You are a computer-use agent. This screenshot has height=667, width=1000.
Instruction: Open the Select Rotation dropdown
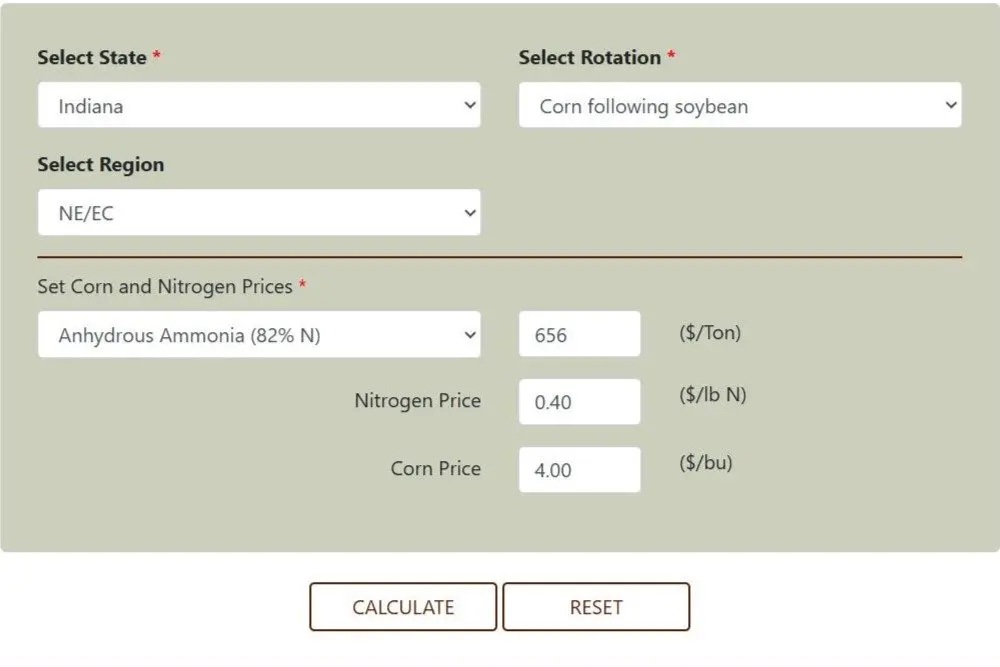coord(740,105)
